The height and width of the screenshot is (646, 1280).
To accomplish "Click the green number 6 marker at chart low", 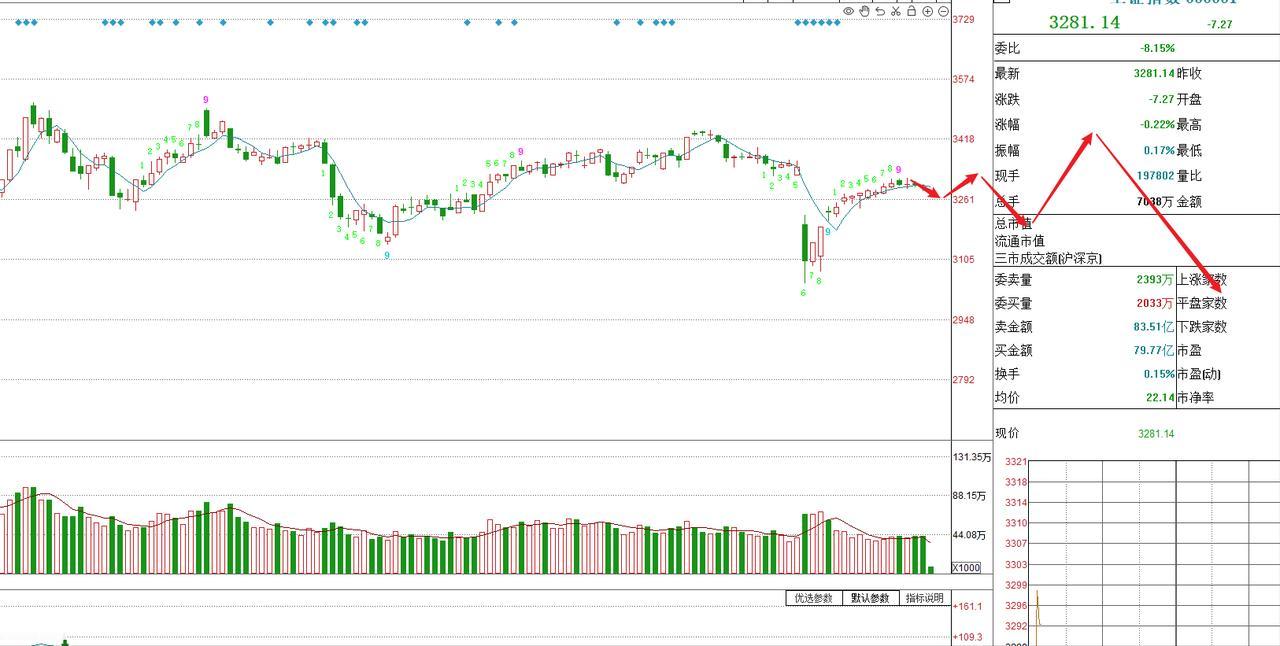I will coord(803,293).
